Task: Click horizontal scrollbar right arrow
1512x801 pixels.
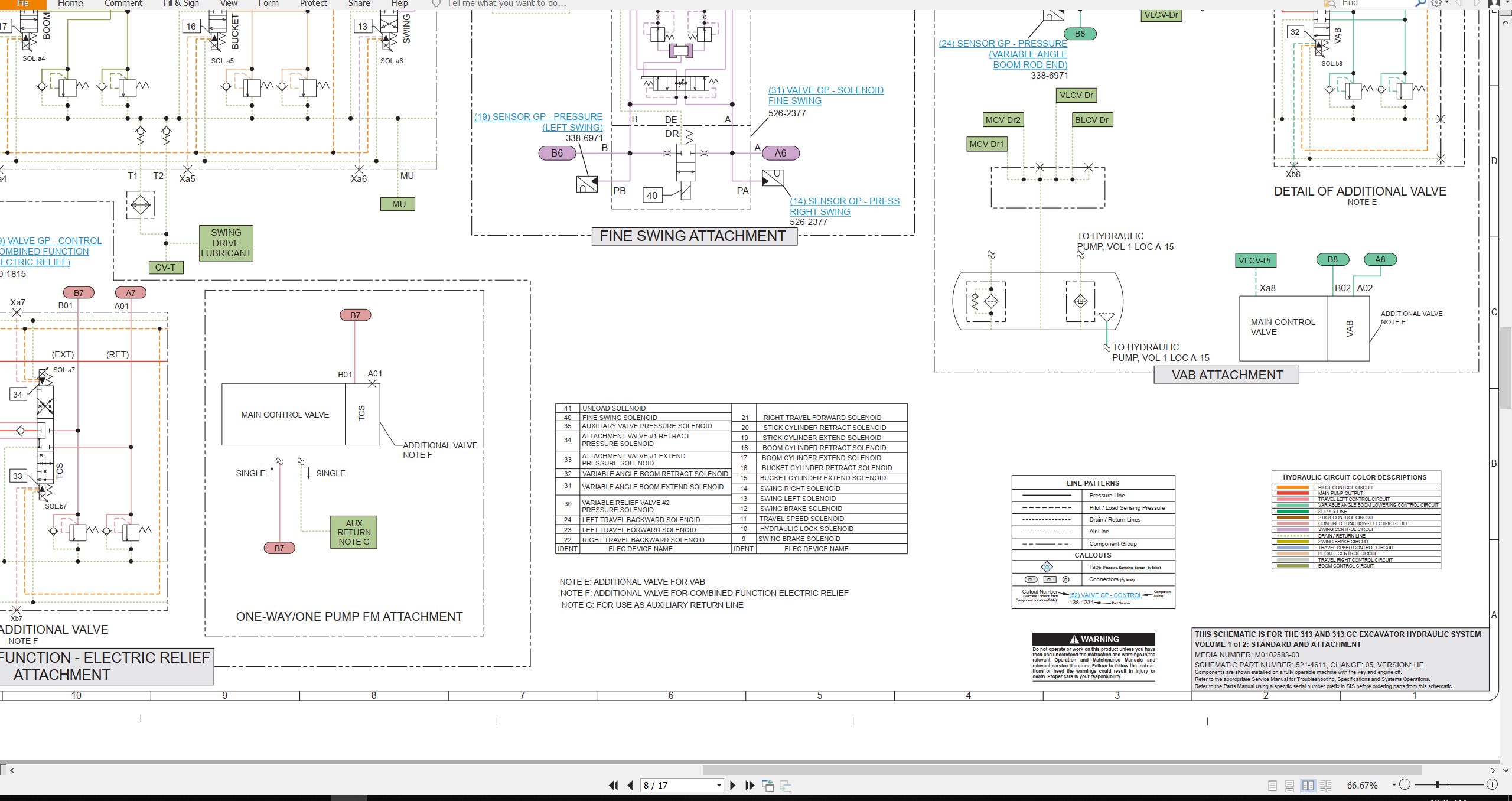Action: 1493,770
